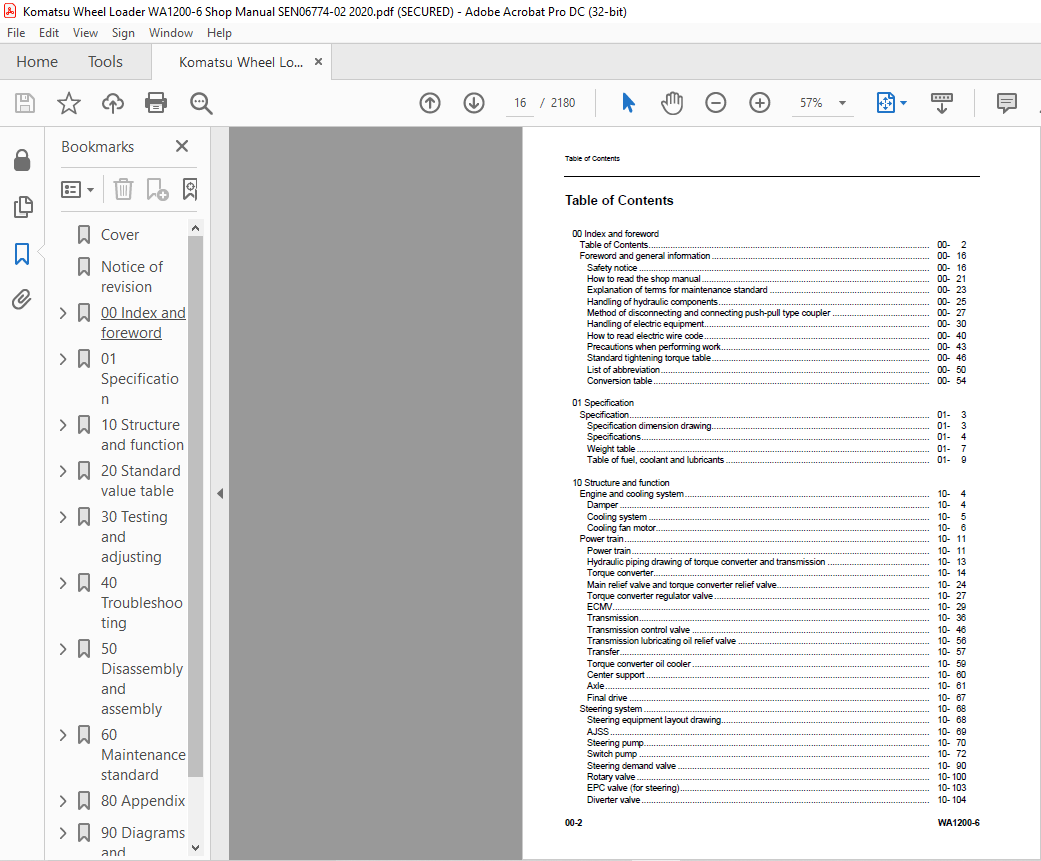Click the bookmarks scrollbar up arrow

click(195, 228)
